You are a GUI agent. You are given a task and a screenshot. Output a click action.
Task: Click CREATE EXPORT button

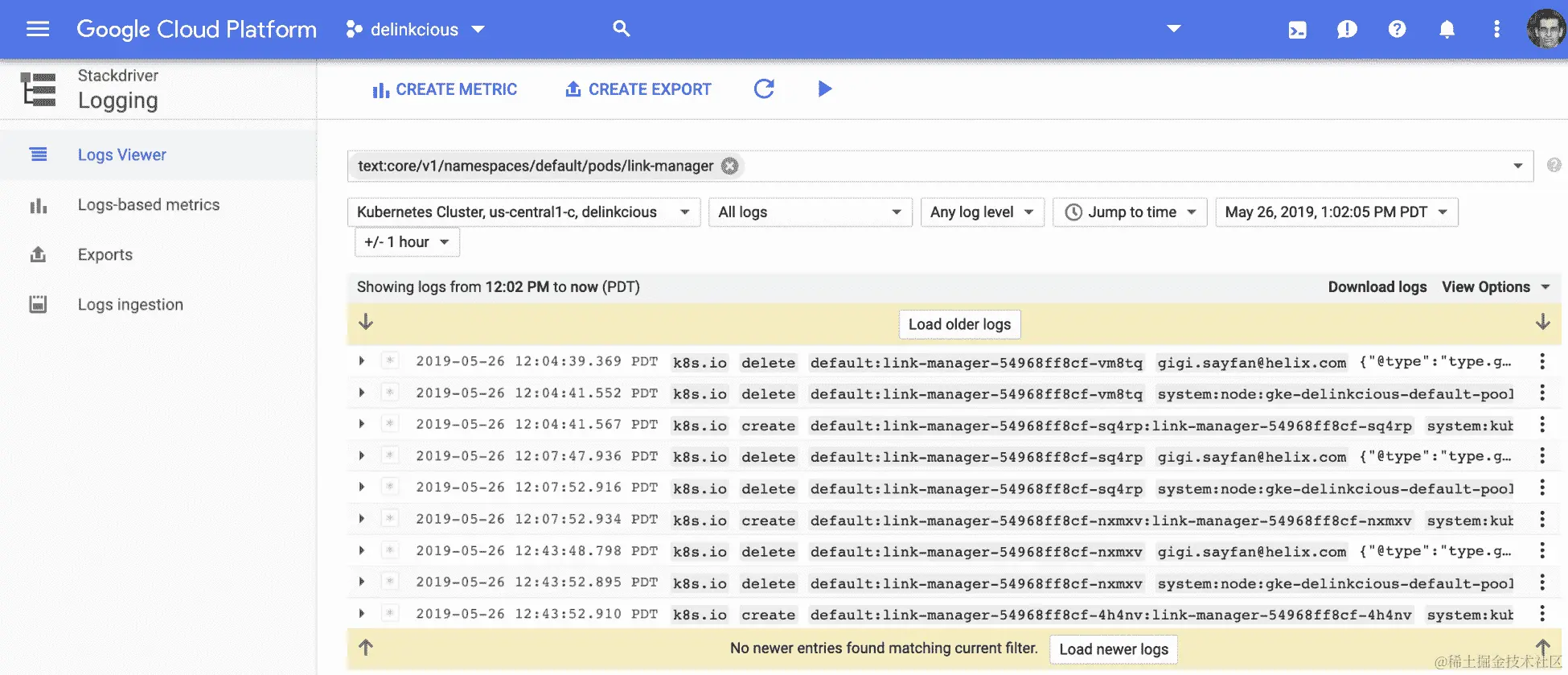[638, 89]
